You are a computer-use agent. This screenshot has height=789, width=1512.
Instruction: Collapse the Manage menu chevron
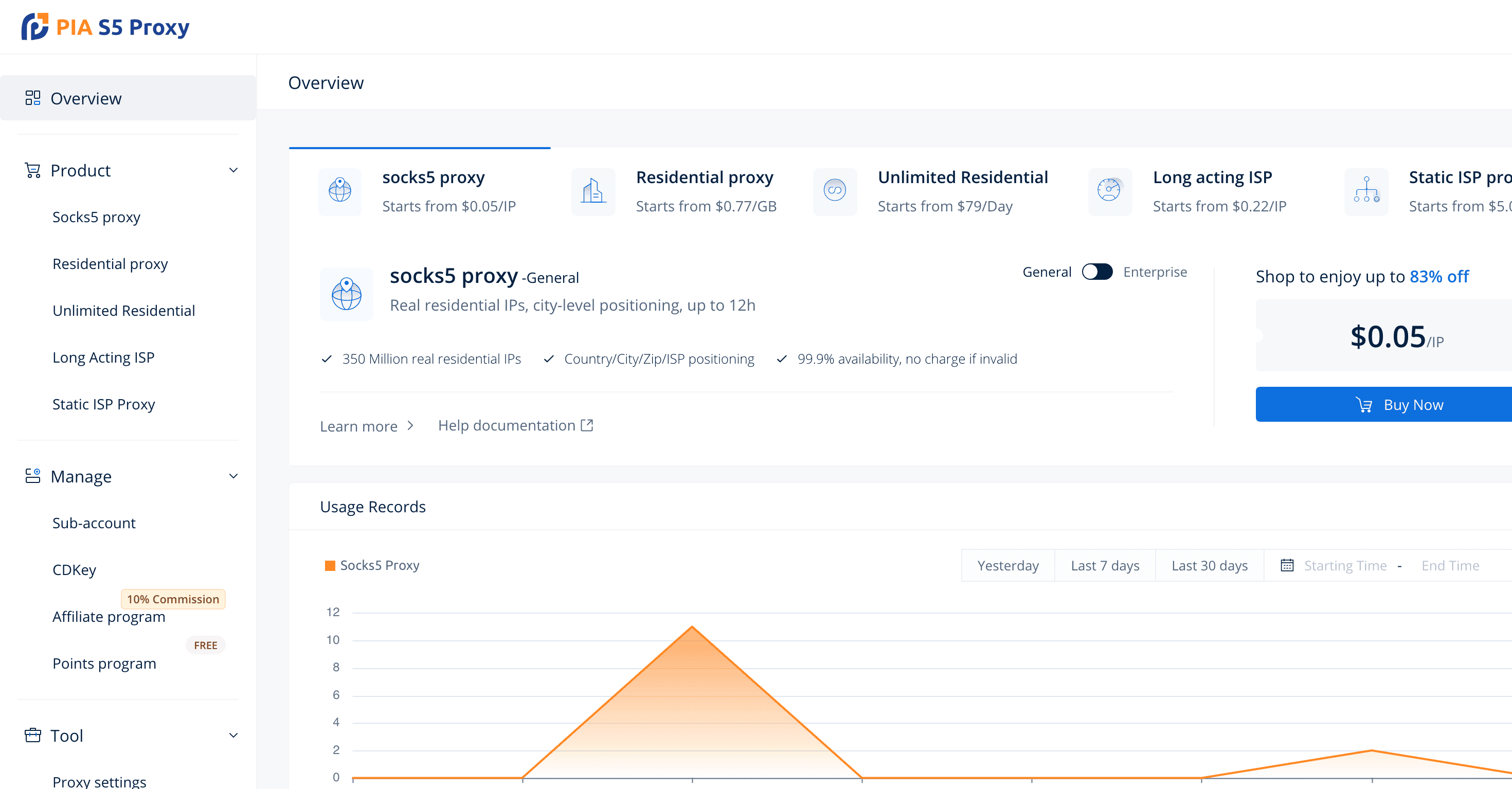[x=233, y=476]
